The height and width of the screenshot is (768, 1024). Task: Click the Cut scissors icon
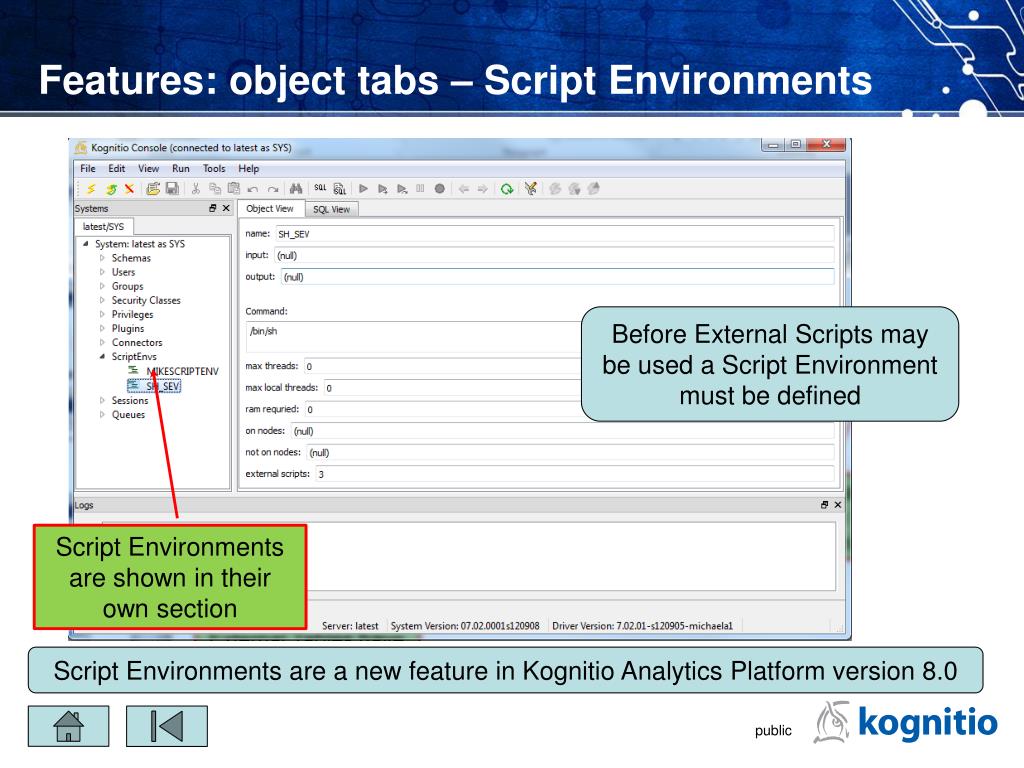pos(195,189)
